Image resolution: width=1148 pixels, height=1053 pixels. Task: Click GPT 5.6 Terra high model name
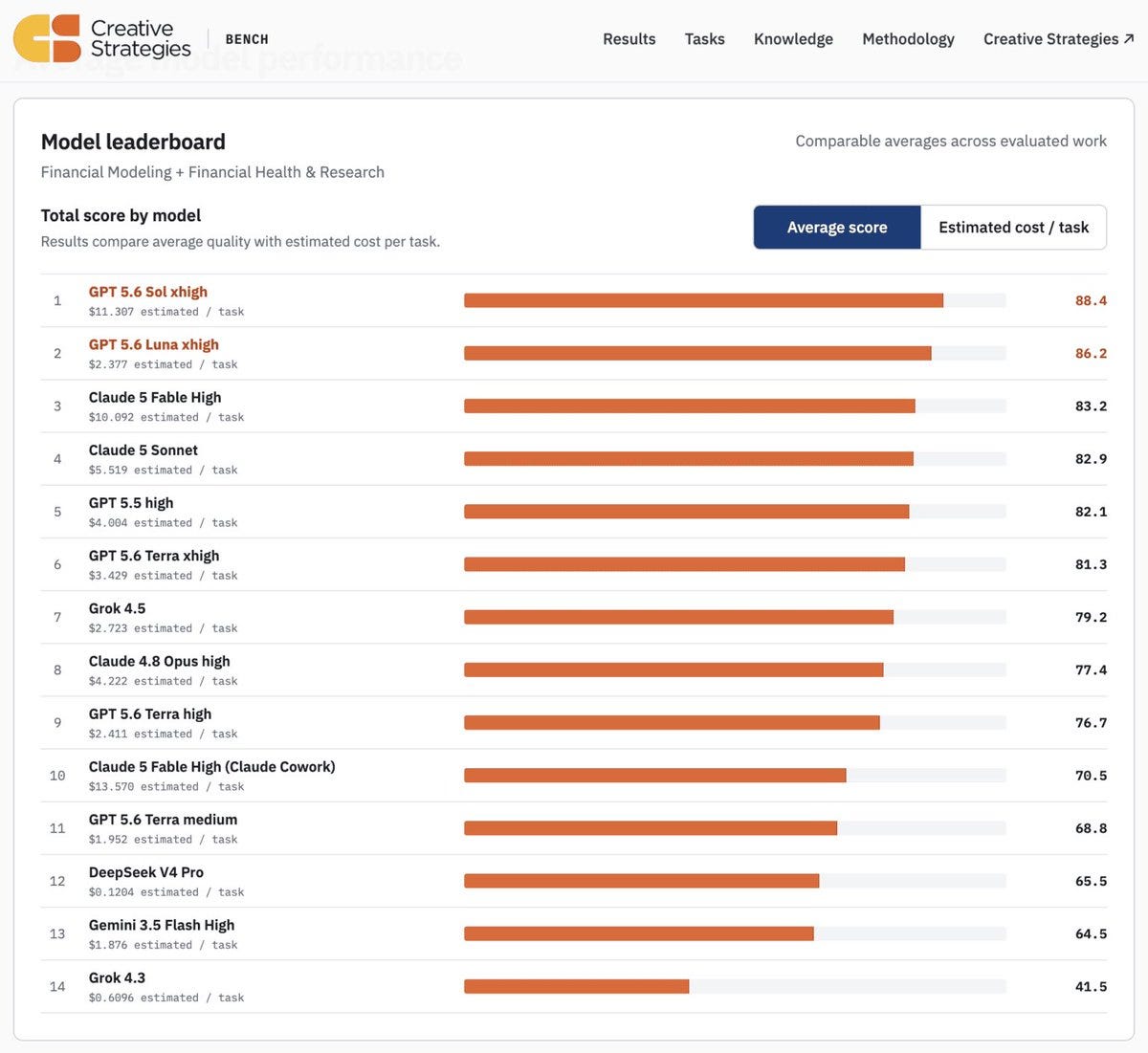tap(150, 713)
